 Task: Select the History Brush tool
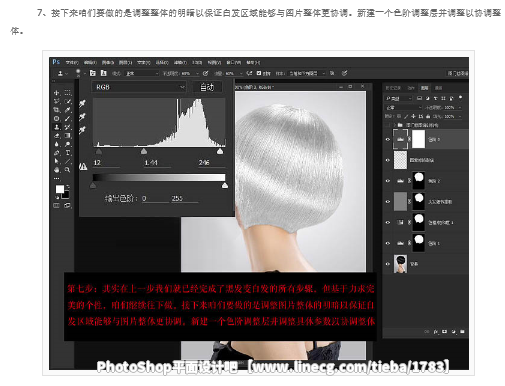(68, 127)
